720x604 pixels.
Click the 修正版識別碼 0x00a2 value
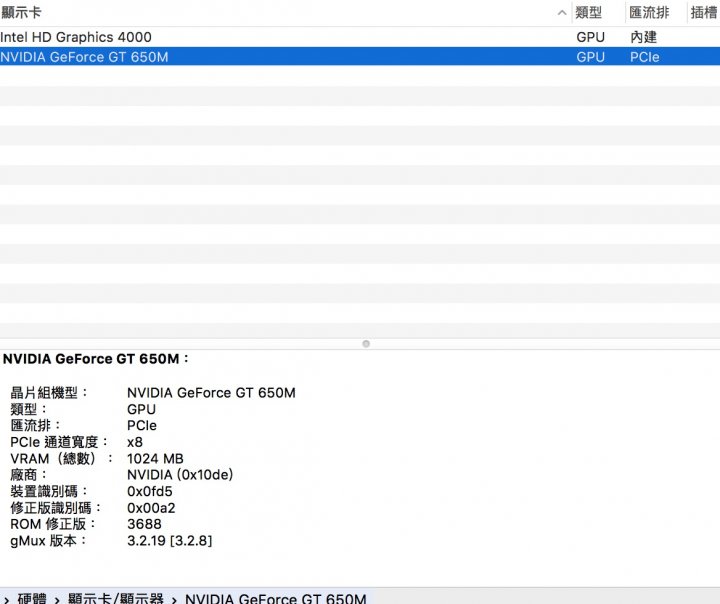tap(151, 508)
